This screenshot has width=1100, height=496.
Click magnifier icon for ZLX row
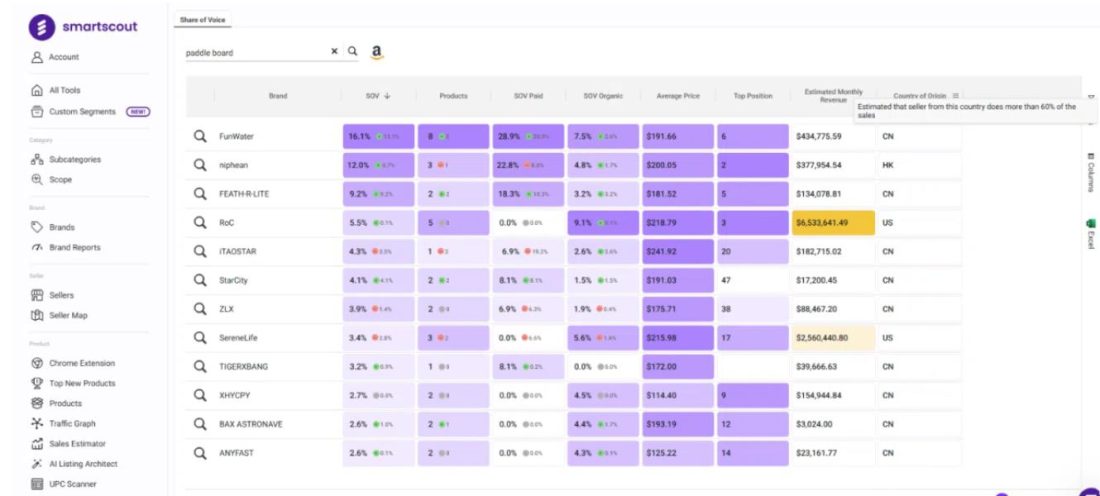(200, 309)
